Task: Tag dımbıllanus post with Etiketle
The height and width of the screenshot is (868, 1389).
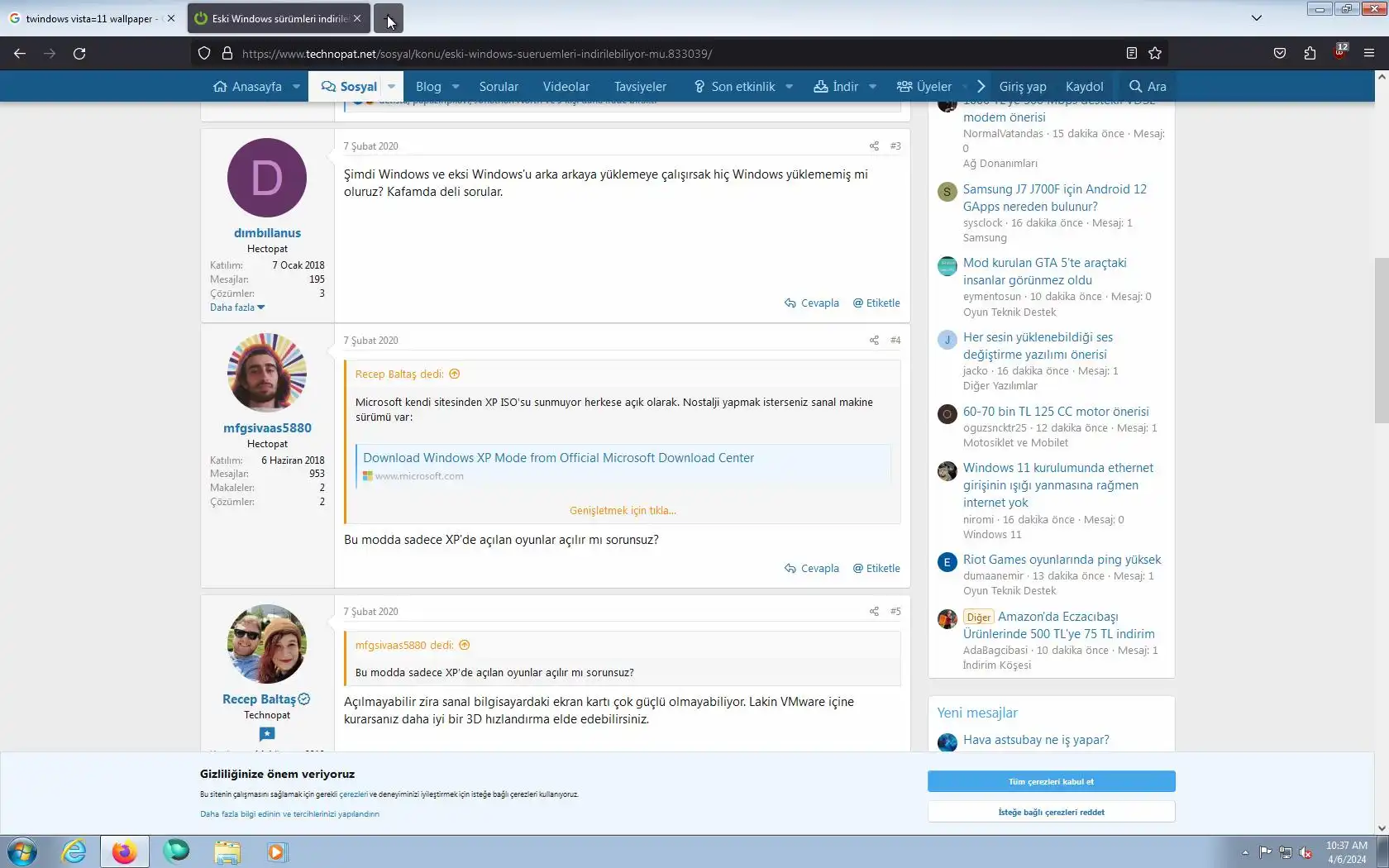Action: click(x=876, y=303)
